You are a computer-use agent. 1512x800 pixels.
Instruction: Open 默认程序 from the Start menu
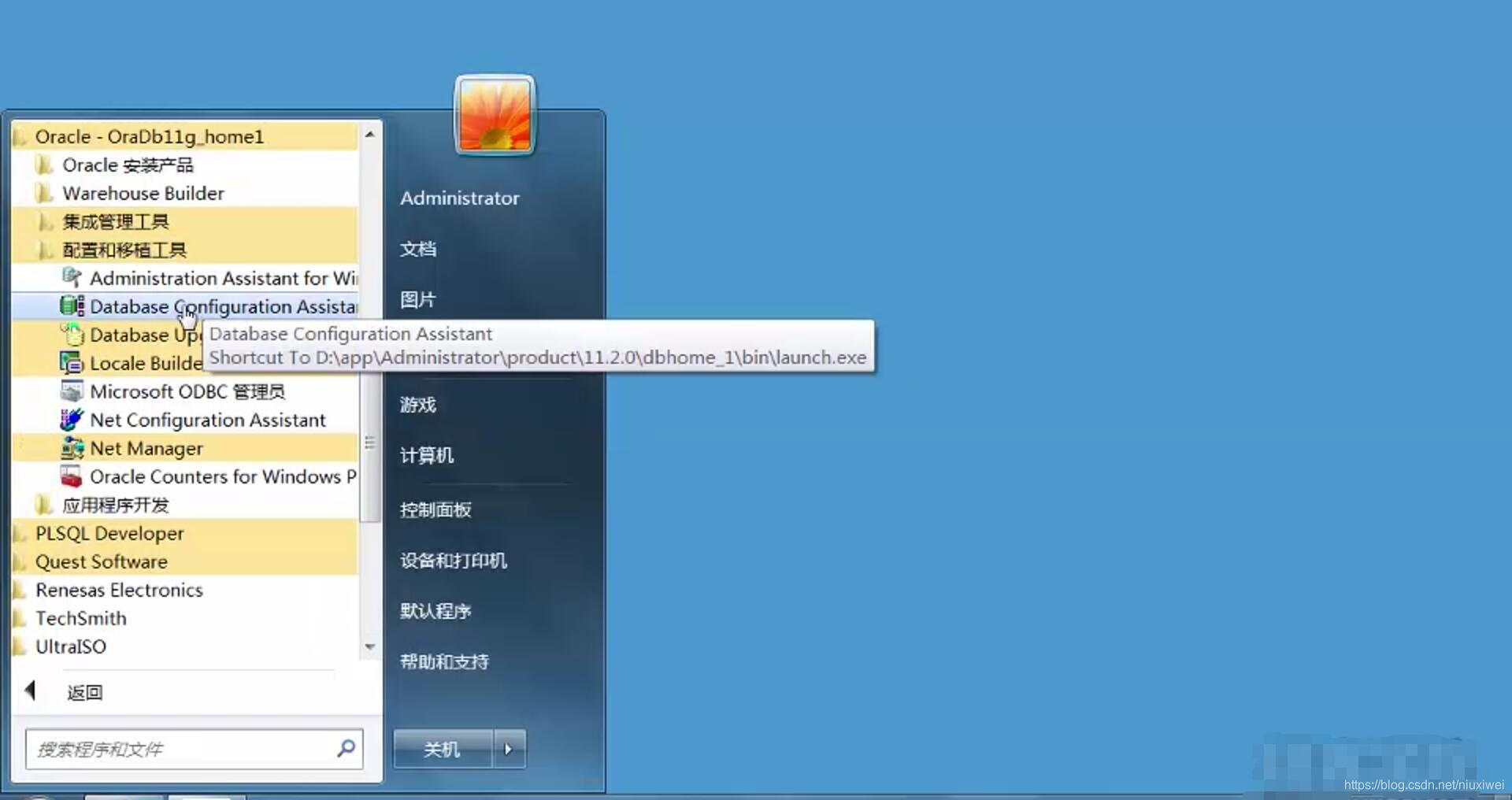coord(435,611)
